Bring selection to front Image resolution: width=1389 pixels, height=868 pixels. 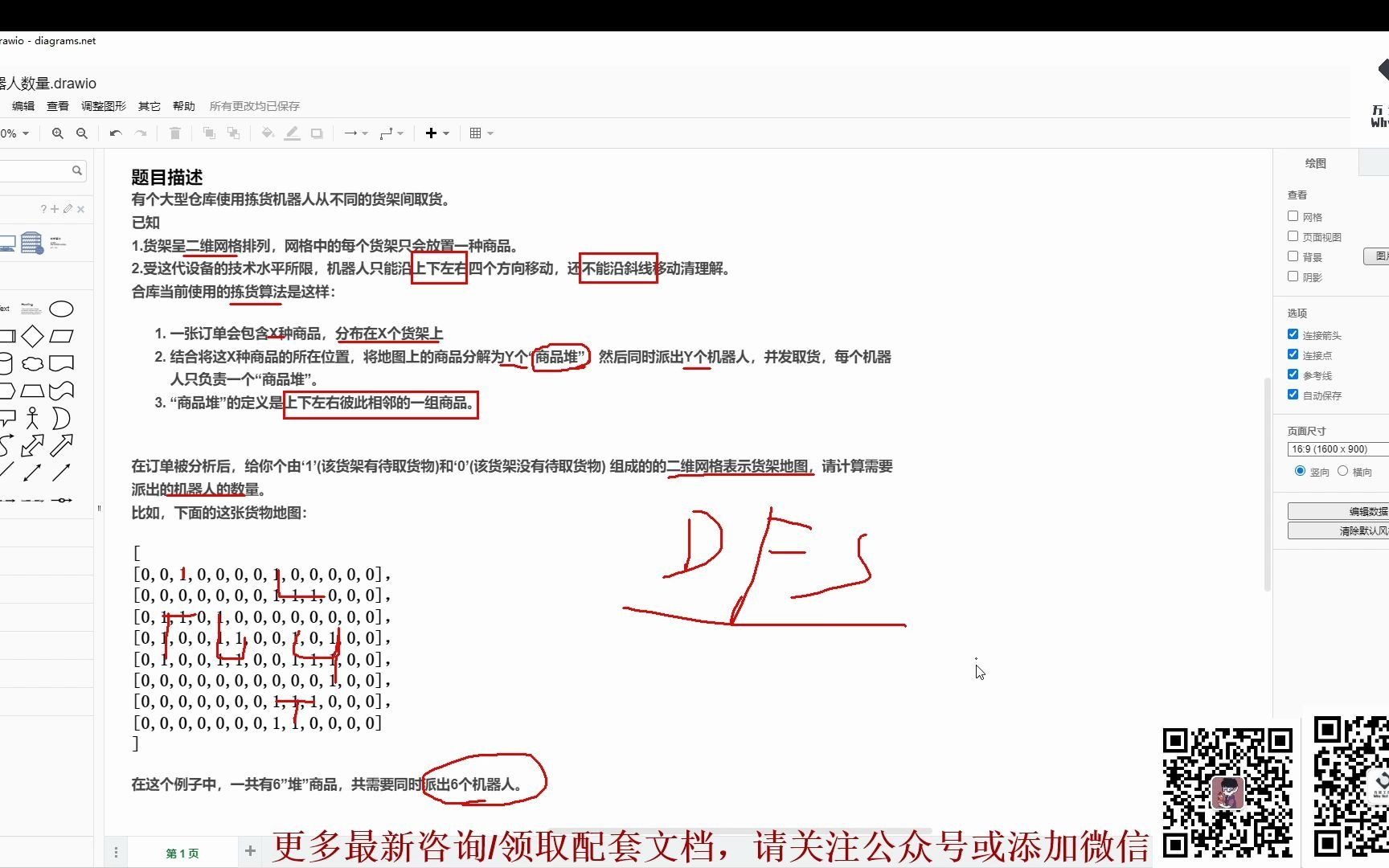[209, 133]
